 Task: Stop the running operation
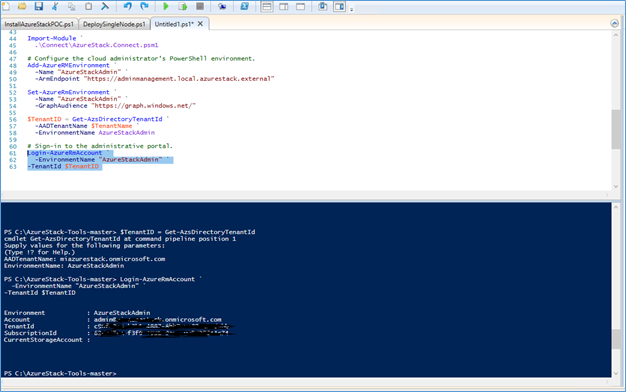pyautogui.click(x=200, y=6)
